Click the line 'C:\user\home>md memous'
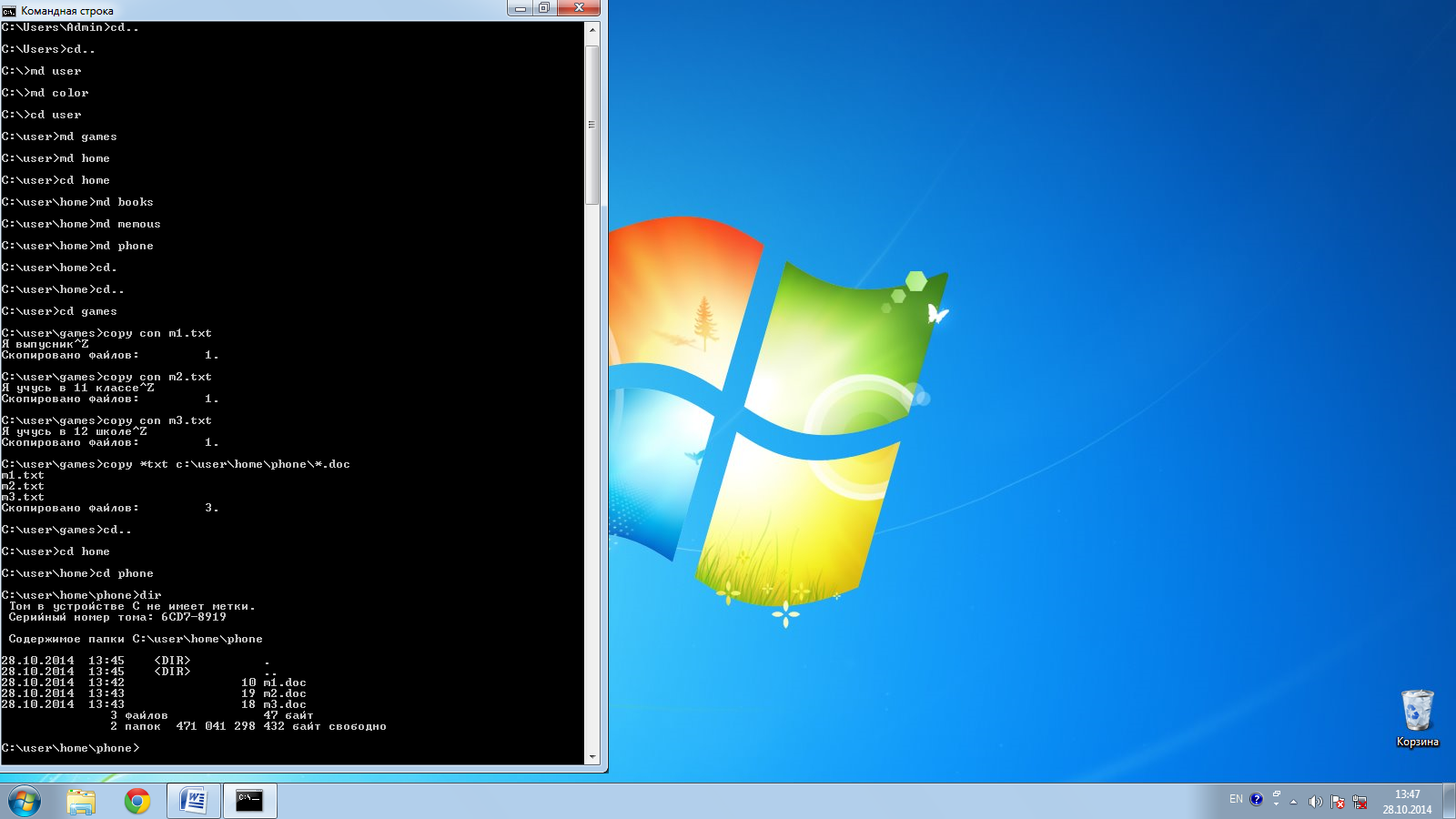Image resolution: width=1456 pixels, height=819 pixels. tap(81, 224)
